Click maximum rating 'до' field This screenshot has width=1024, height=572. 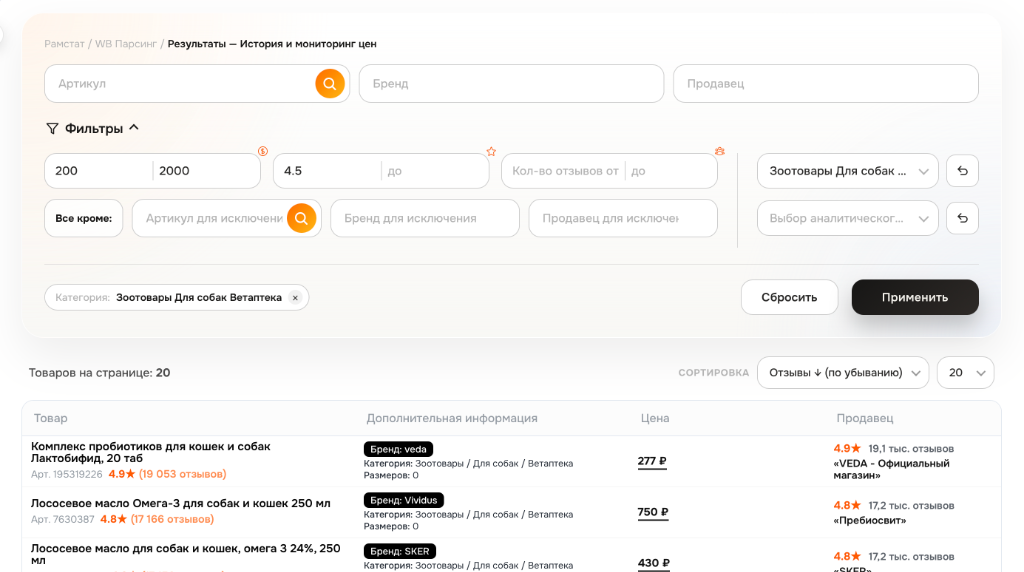[435, 171]
